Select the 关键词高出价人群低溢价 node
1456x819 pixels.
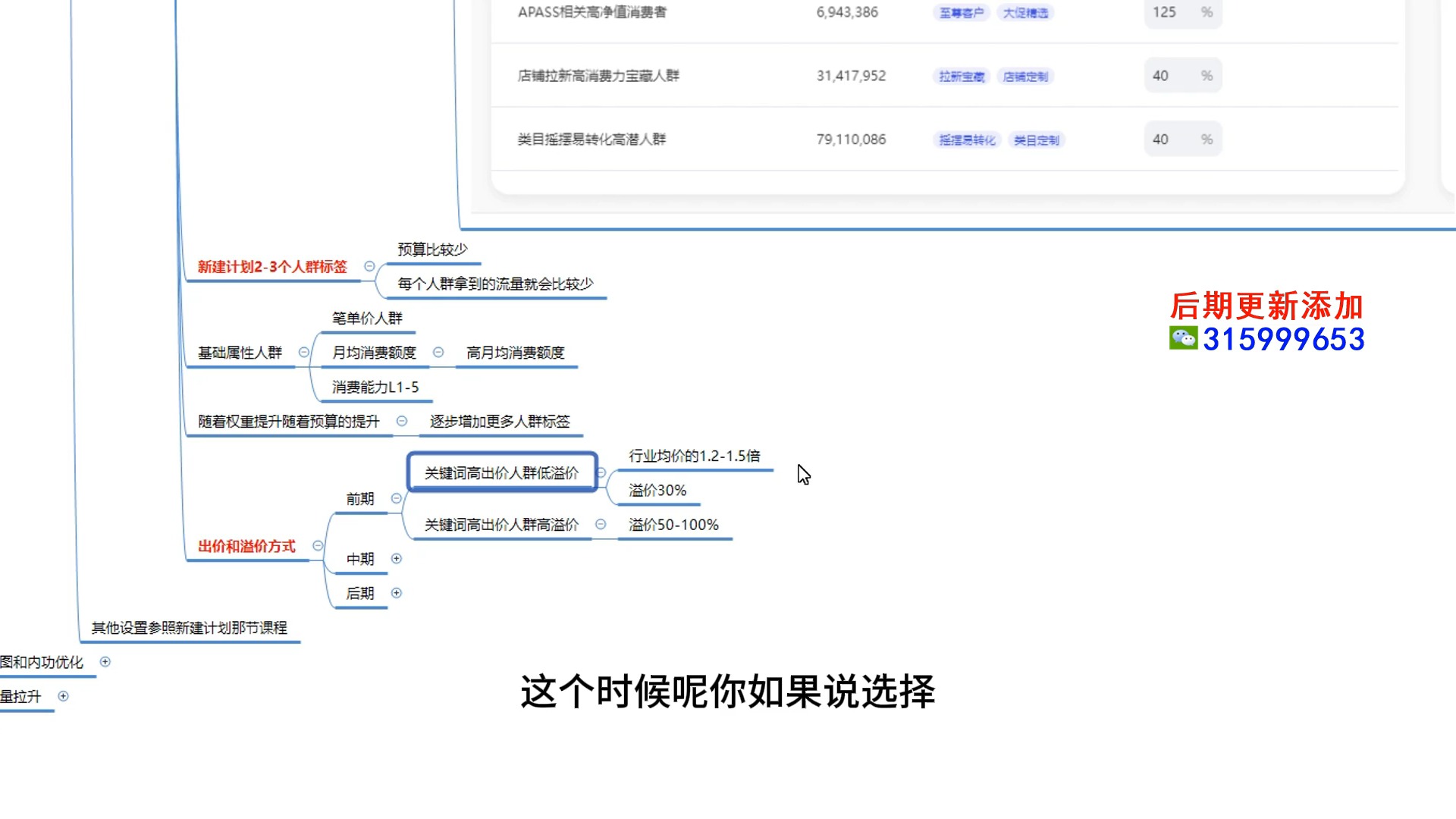[x=502, y=473]
